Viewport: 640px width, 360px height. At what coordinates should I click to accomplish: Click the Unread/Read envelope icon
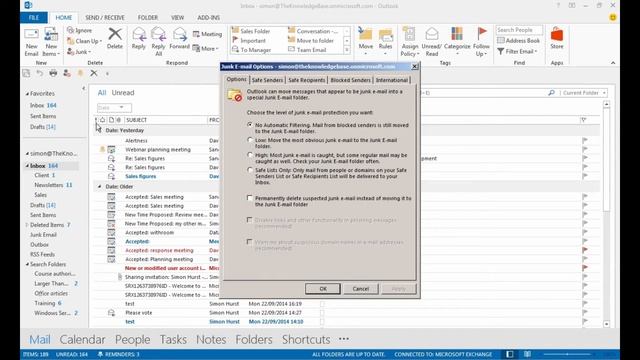(432, 35)
